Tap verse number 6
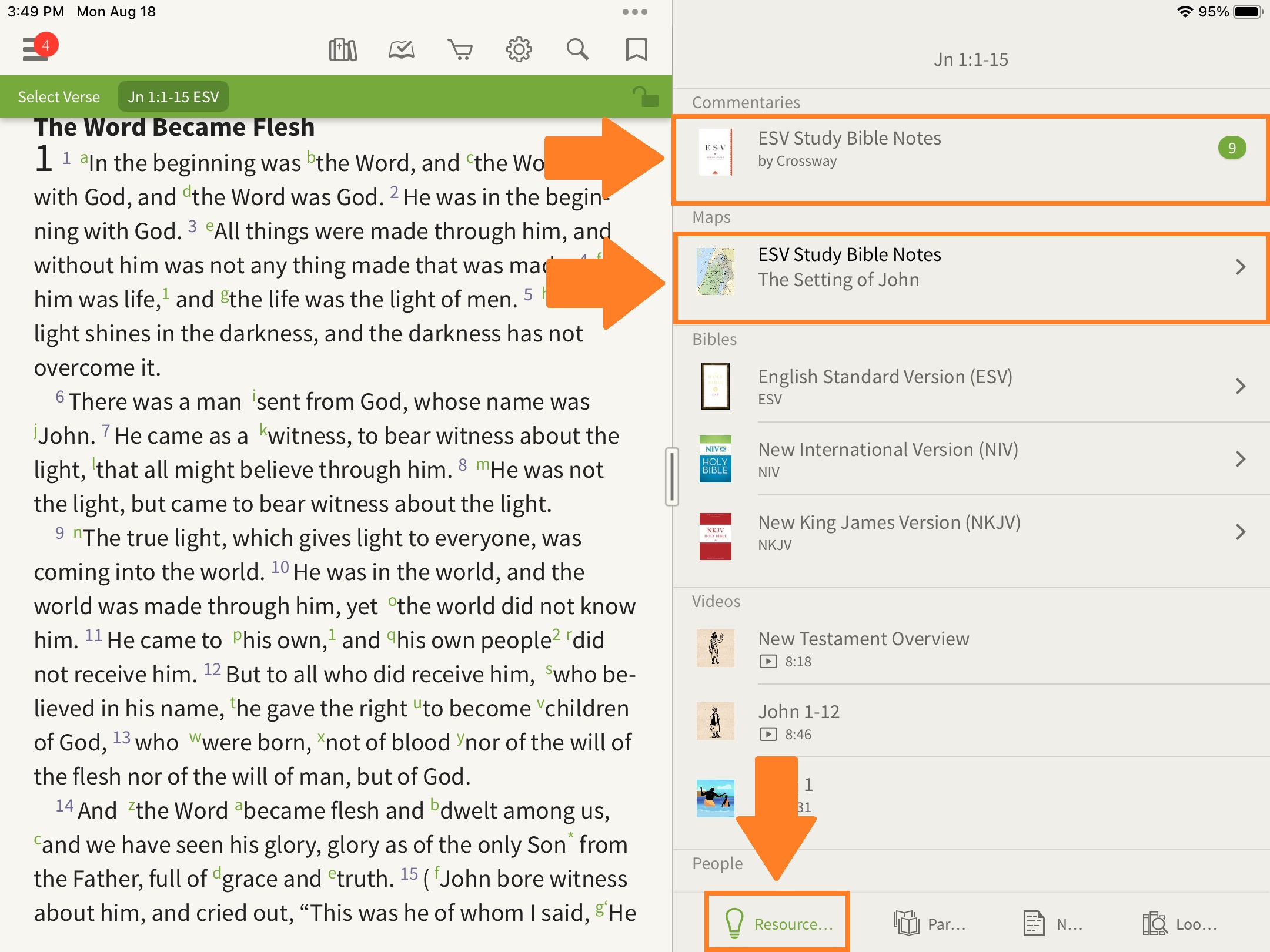Image resolution: width=1270 pixels, height=952 pixels. (x=60, y=397)
